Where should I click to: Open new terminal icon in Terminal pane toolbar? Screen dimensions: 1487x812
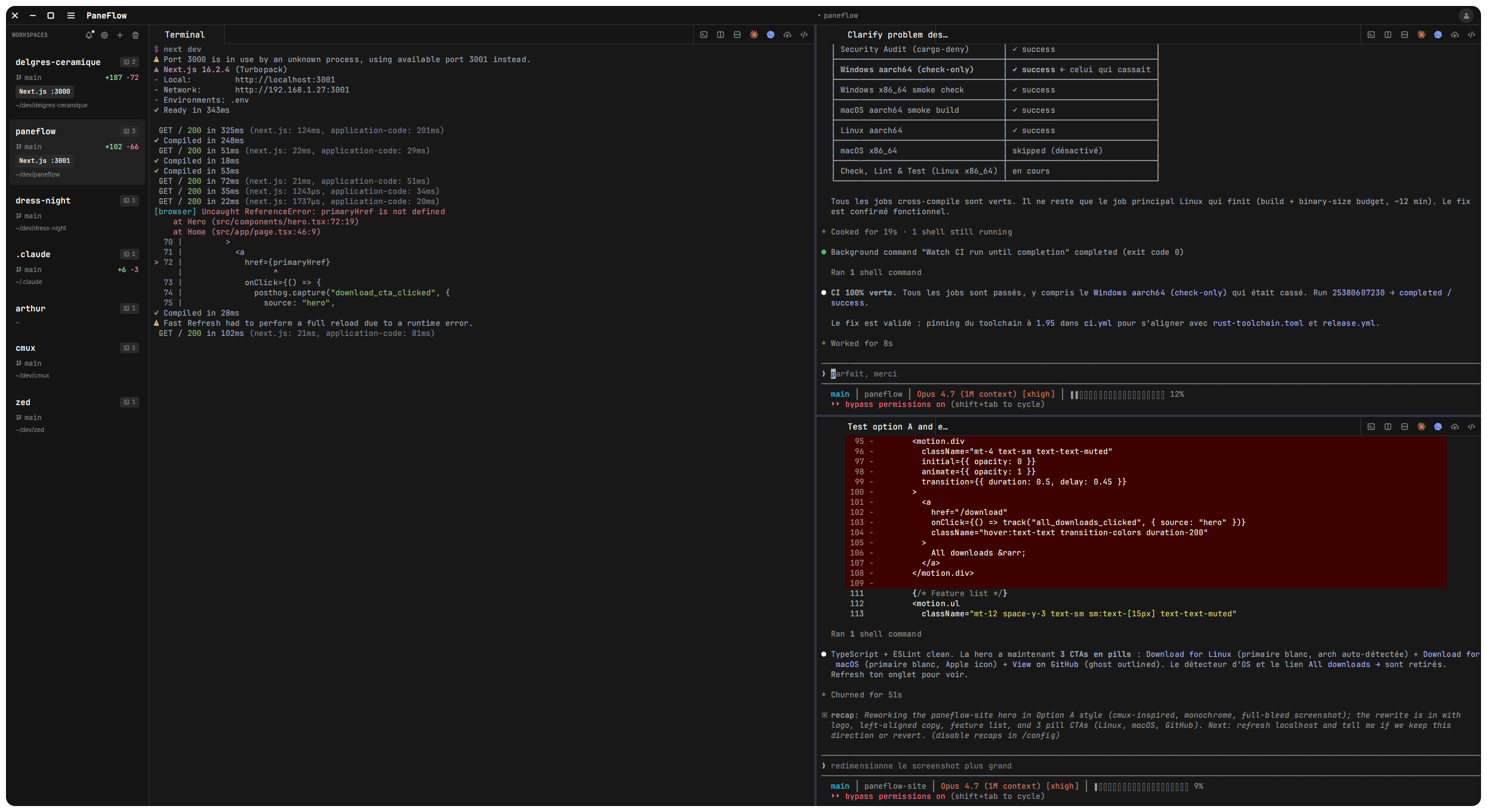pos(704,35)
